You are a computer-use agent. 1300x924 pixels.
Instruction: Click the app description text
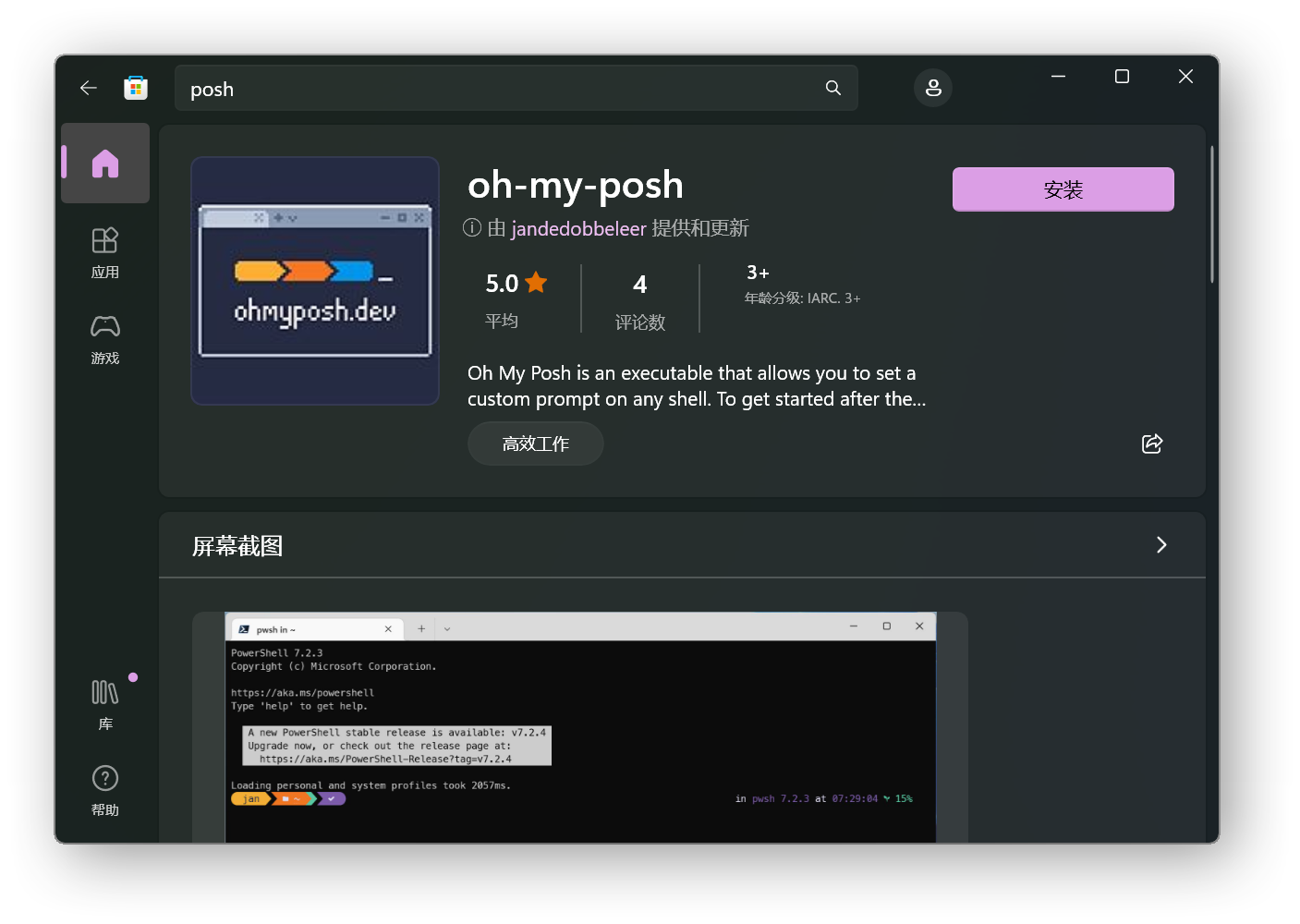697,386
